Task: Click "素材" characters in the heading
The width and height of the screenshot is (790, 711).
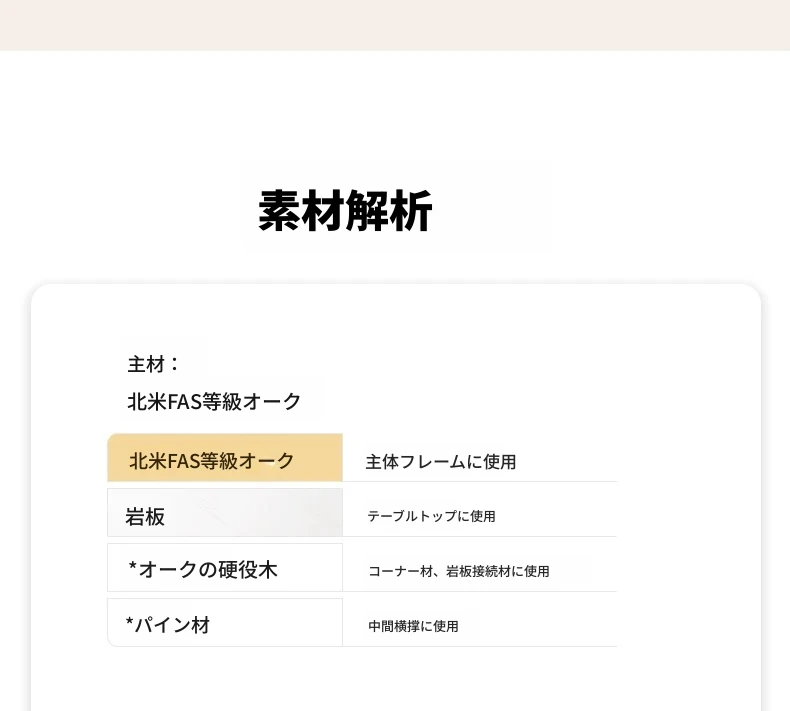Action: tap(301, 212)
